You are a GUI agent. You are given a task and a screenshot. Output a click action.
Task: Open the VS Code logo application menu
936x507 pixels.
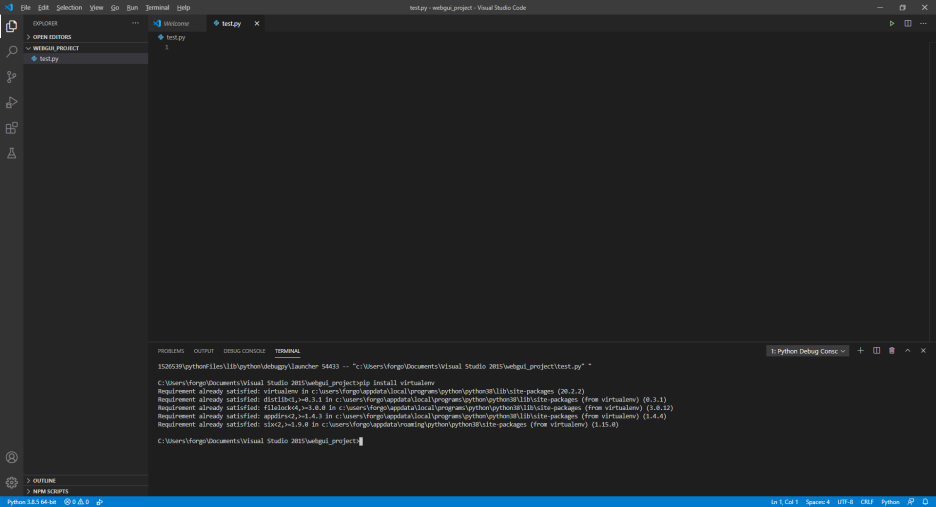coord(8,7)
